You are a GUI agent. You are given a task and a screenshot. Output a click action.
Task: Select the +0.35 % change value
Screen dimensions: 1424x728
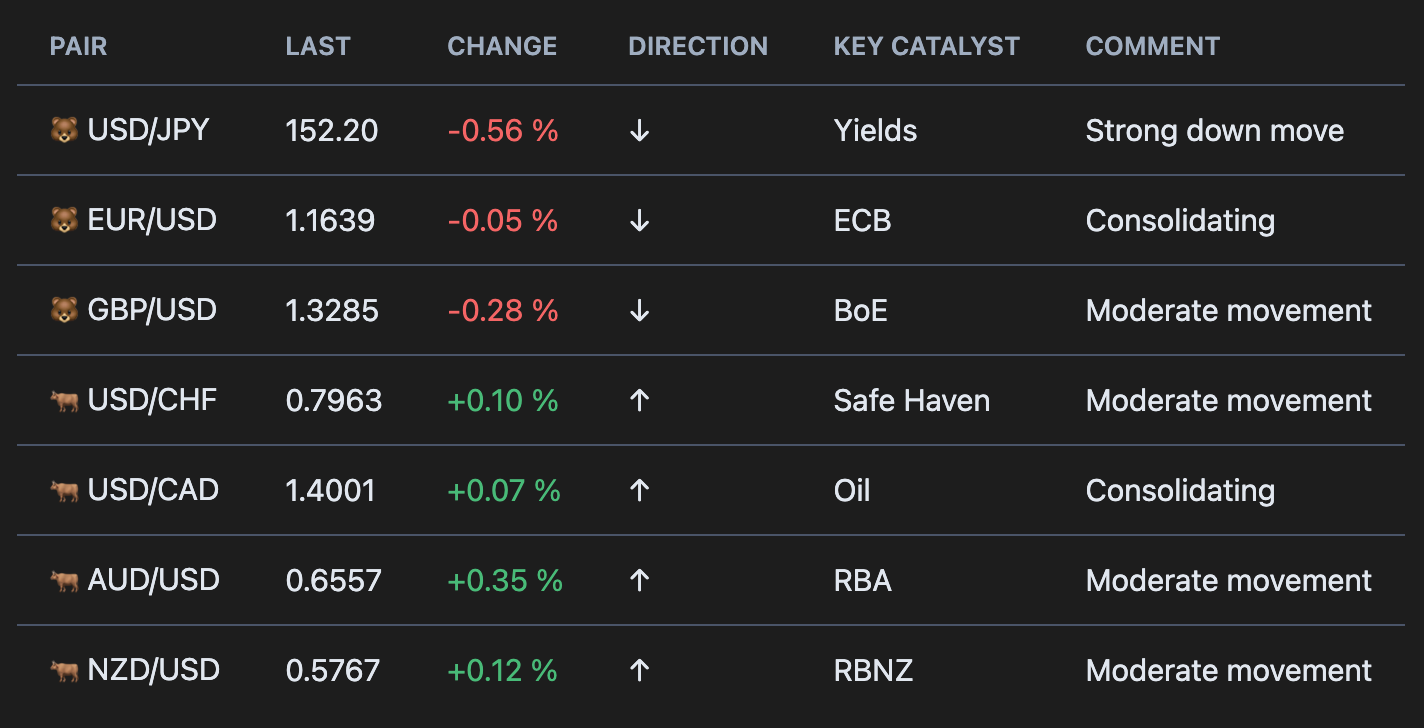point(504,581)
